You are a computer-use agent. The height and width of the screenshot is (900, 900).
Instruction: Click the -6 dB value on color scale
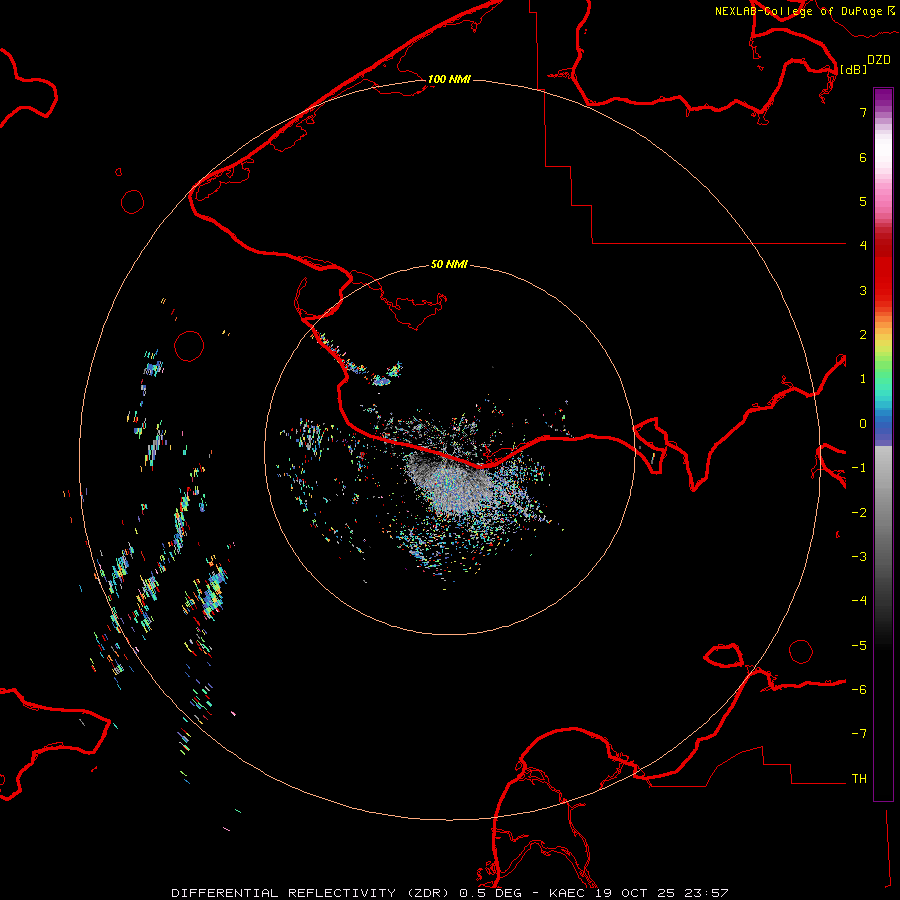point(859,690)
